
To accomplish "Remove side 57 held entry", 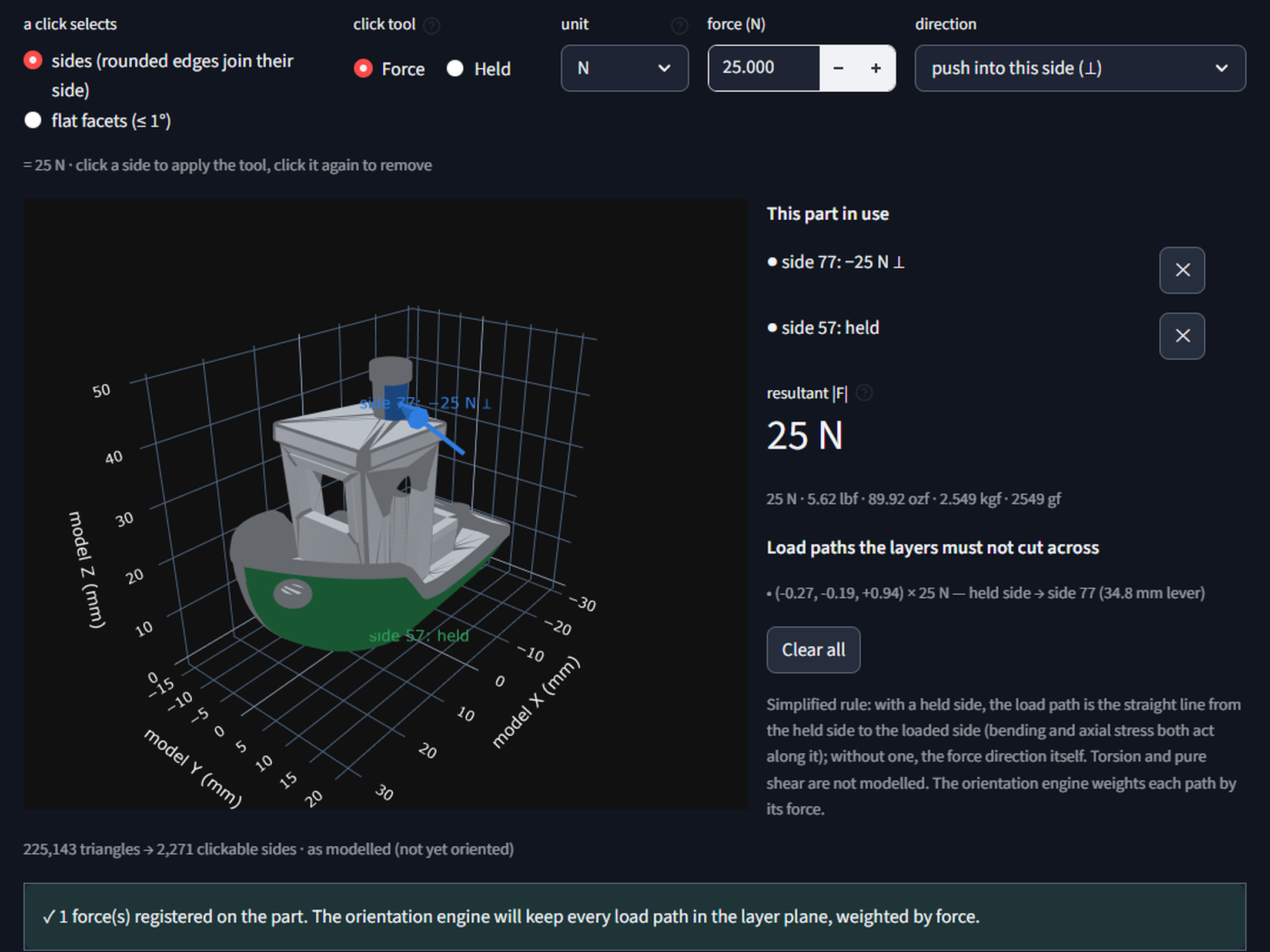I will point(1182,336).
